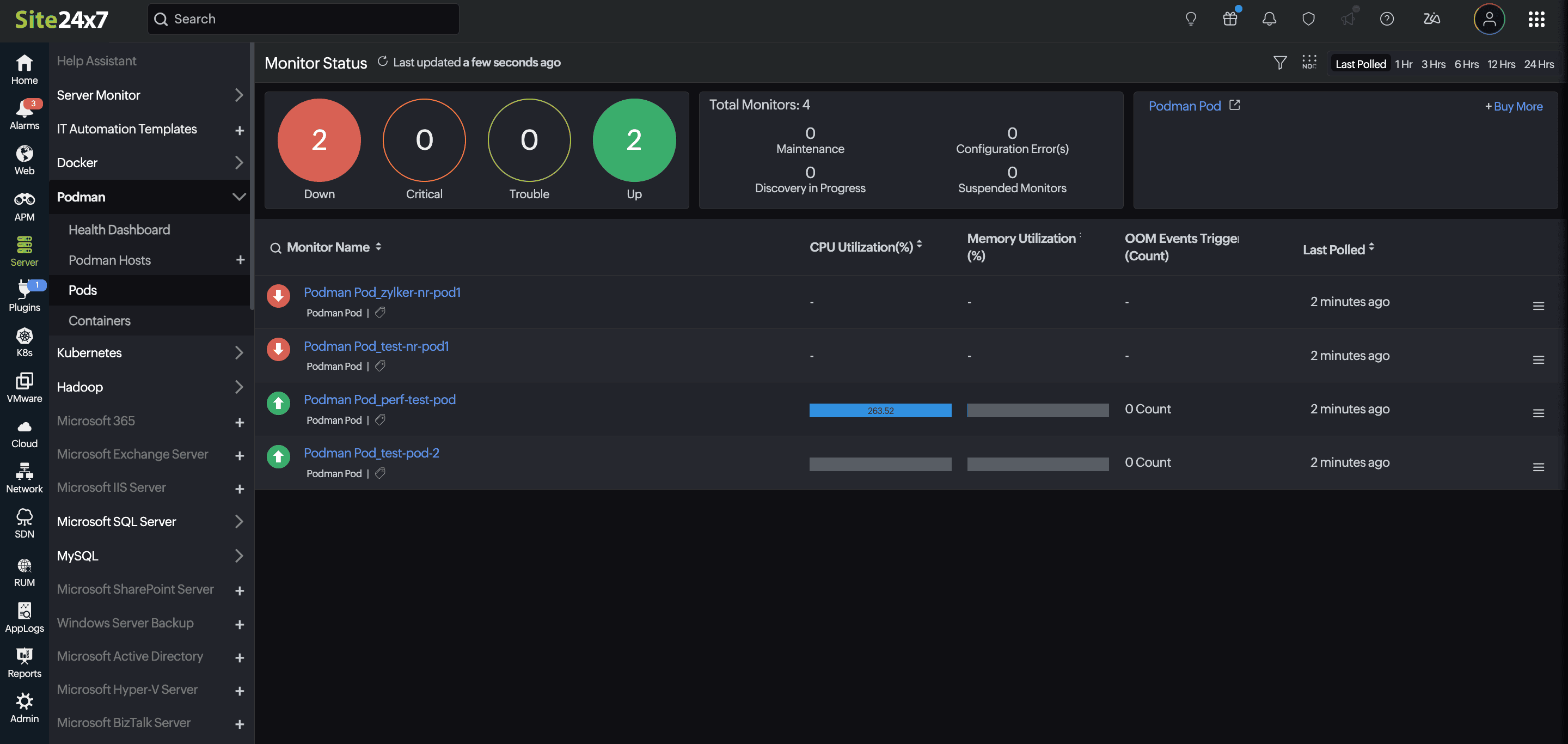Click the shield icon in the header
This screenshot has height=744, width=1568.
[1308, 19]
